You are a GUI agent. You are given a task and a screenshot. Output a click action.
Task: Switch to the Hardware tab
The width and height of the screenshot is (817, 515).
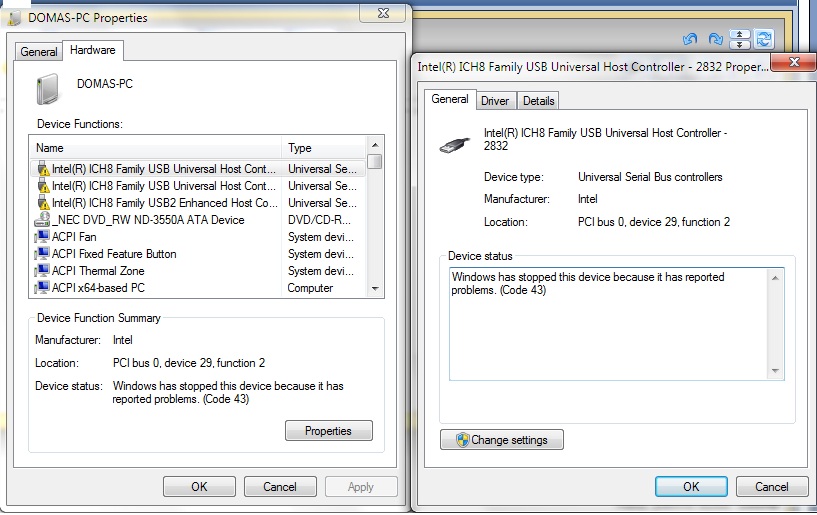(x=93, y=50)
